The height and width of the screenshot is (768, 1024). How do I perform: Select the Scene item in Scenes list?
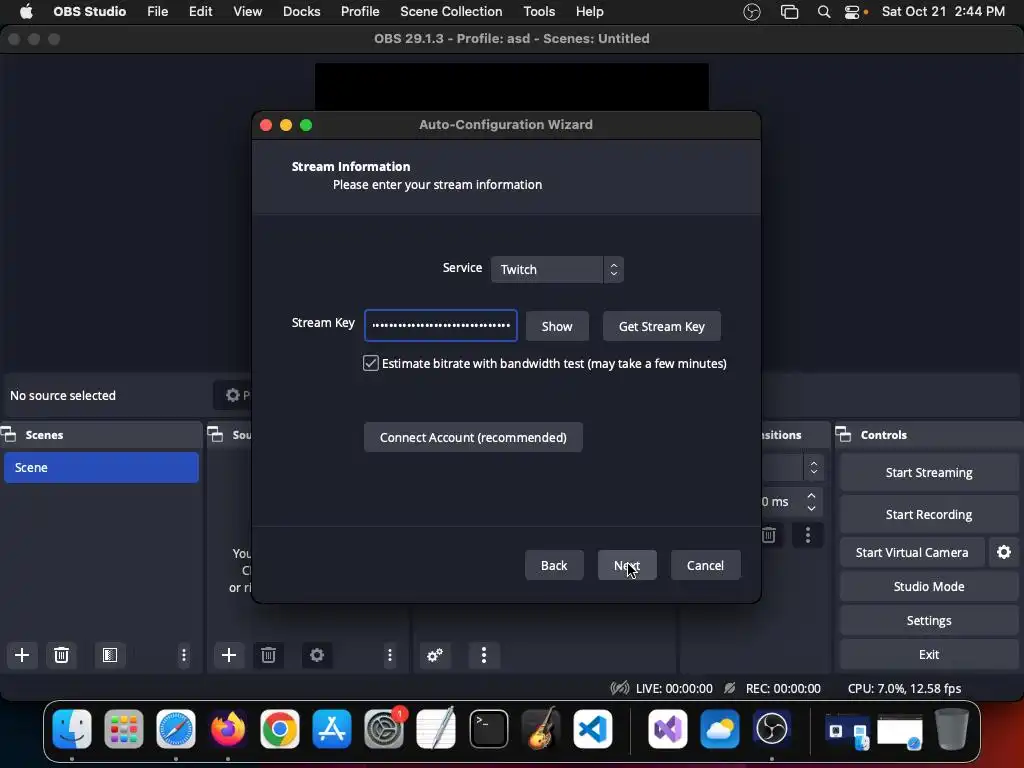[101, 468]
